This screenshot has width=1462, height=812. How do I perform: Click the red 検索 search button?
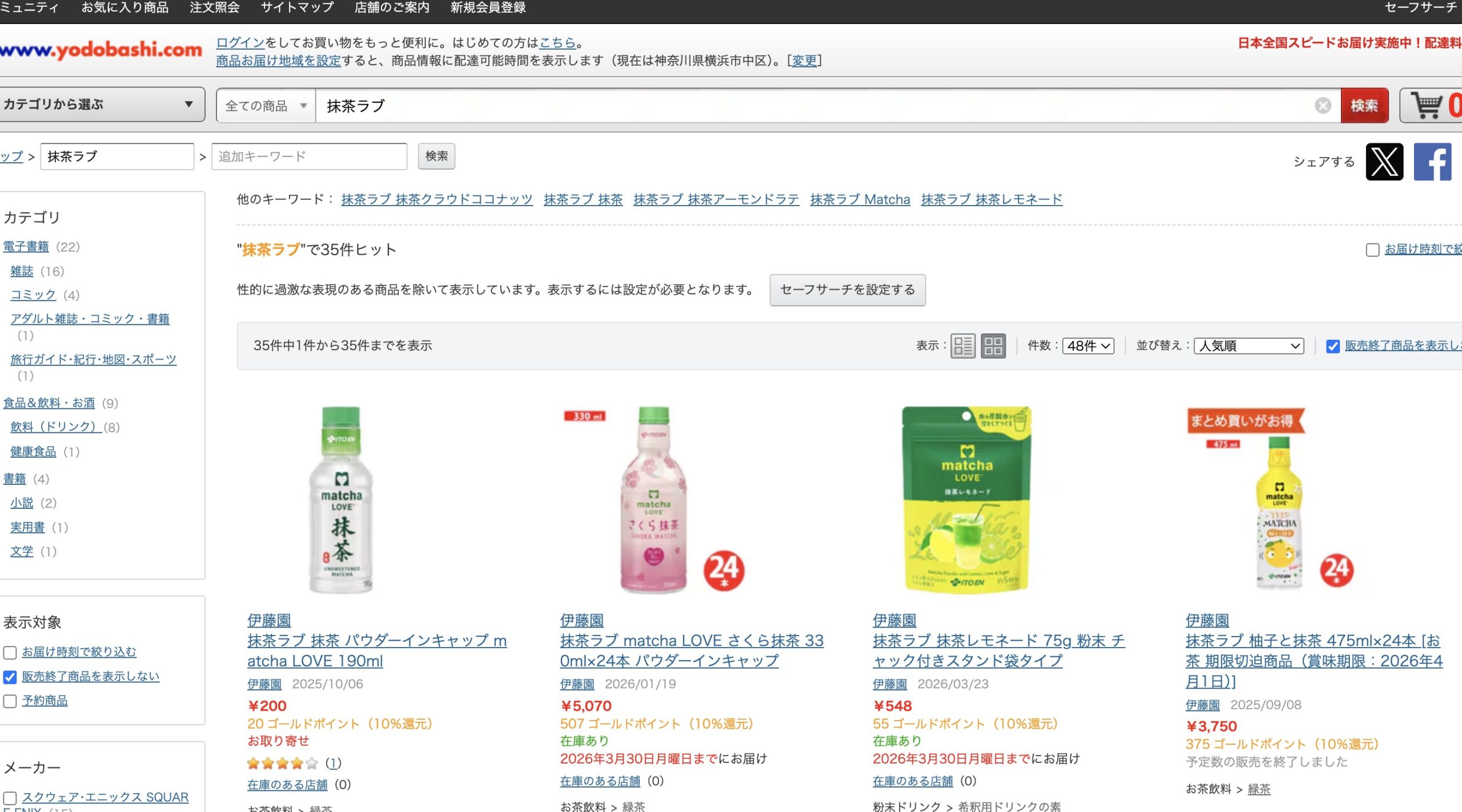(x=1364, y=106)
